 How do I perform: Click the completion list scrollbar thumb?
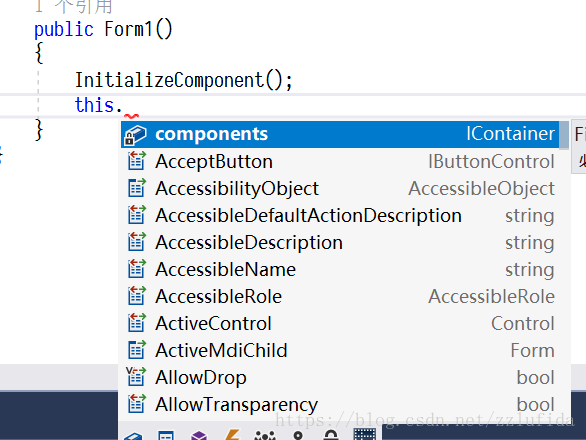(x=564, y=135)
